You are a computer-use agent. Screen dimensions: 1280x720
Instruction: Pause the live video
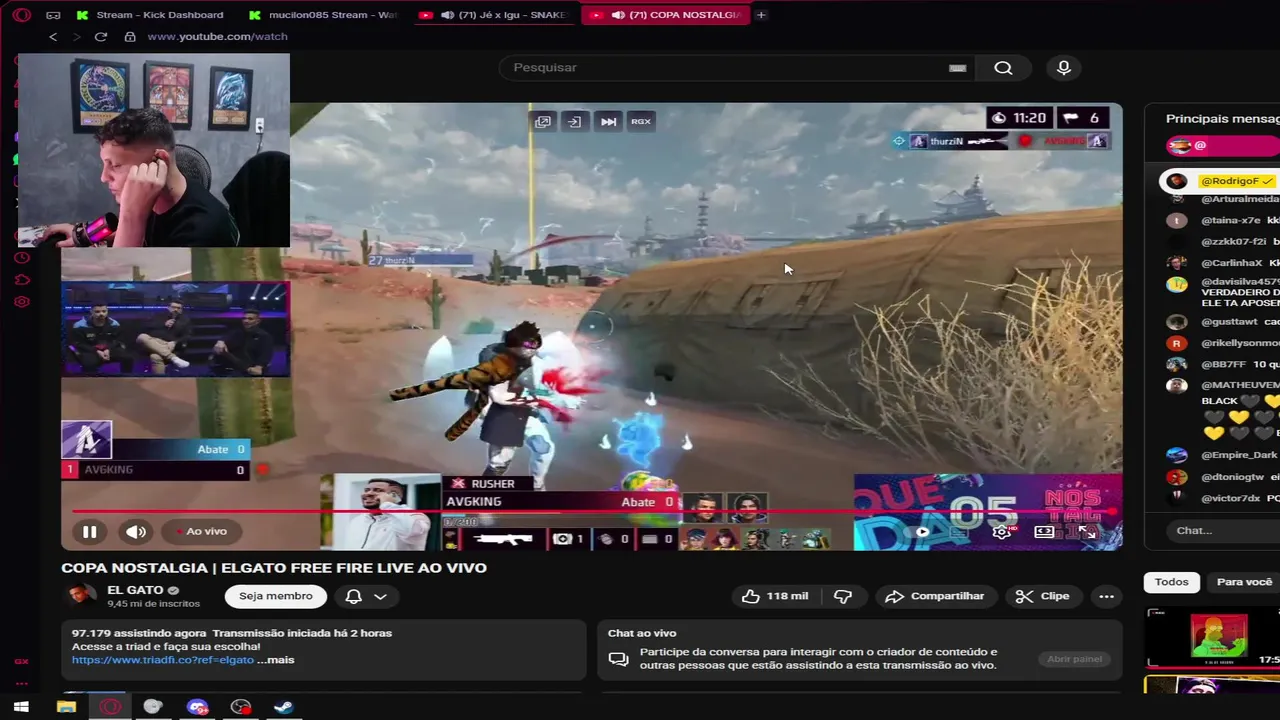[89, 532]
